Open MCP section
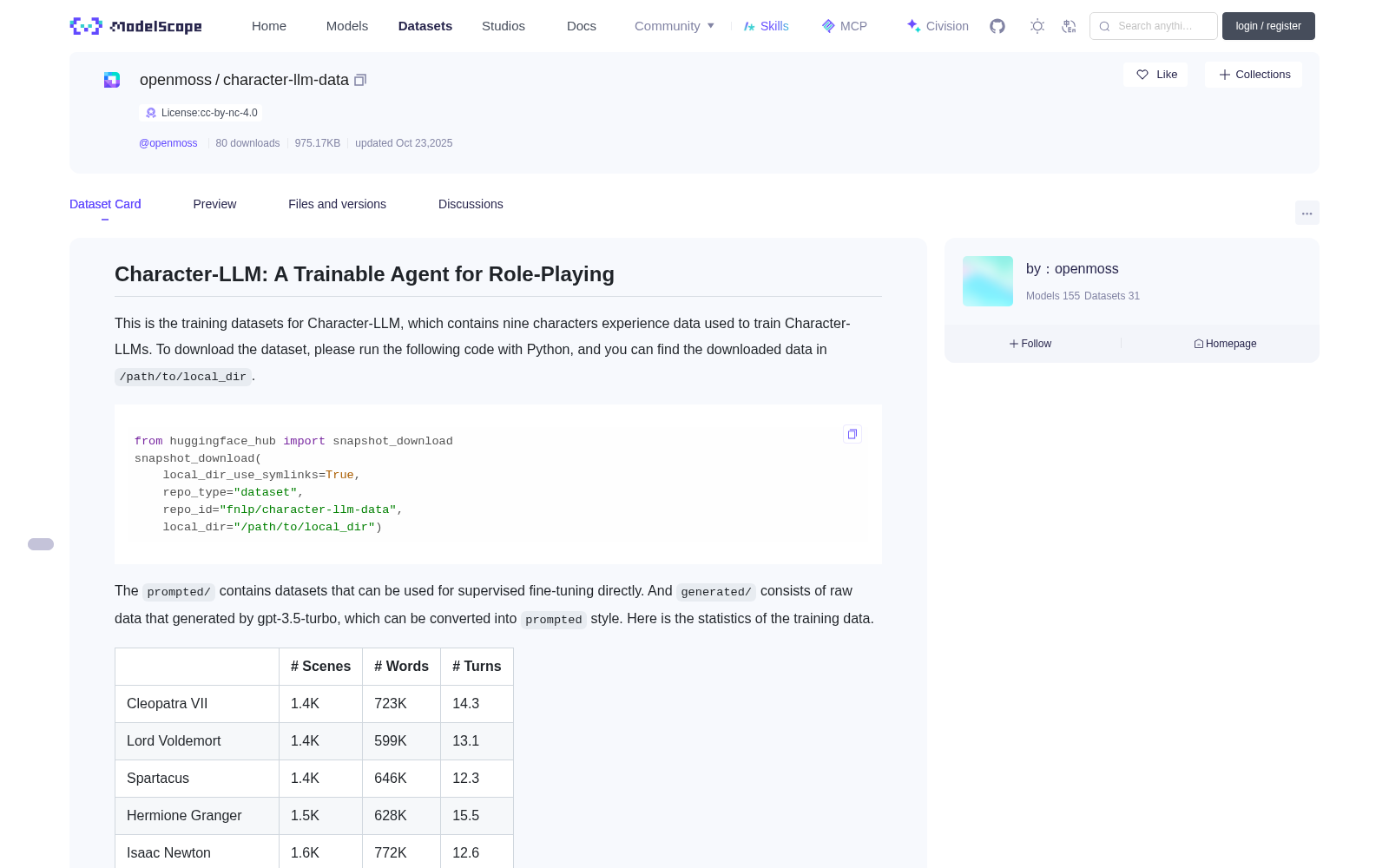This screenshot has height=868, width=1389. pyautogui.click(x=845, y=26)
